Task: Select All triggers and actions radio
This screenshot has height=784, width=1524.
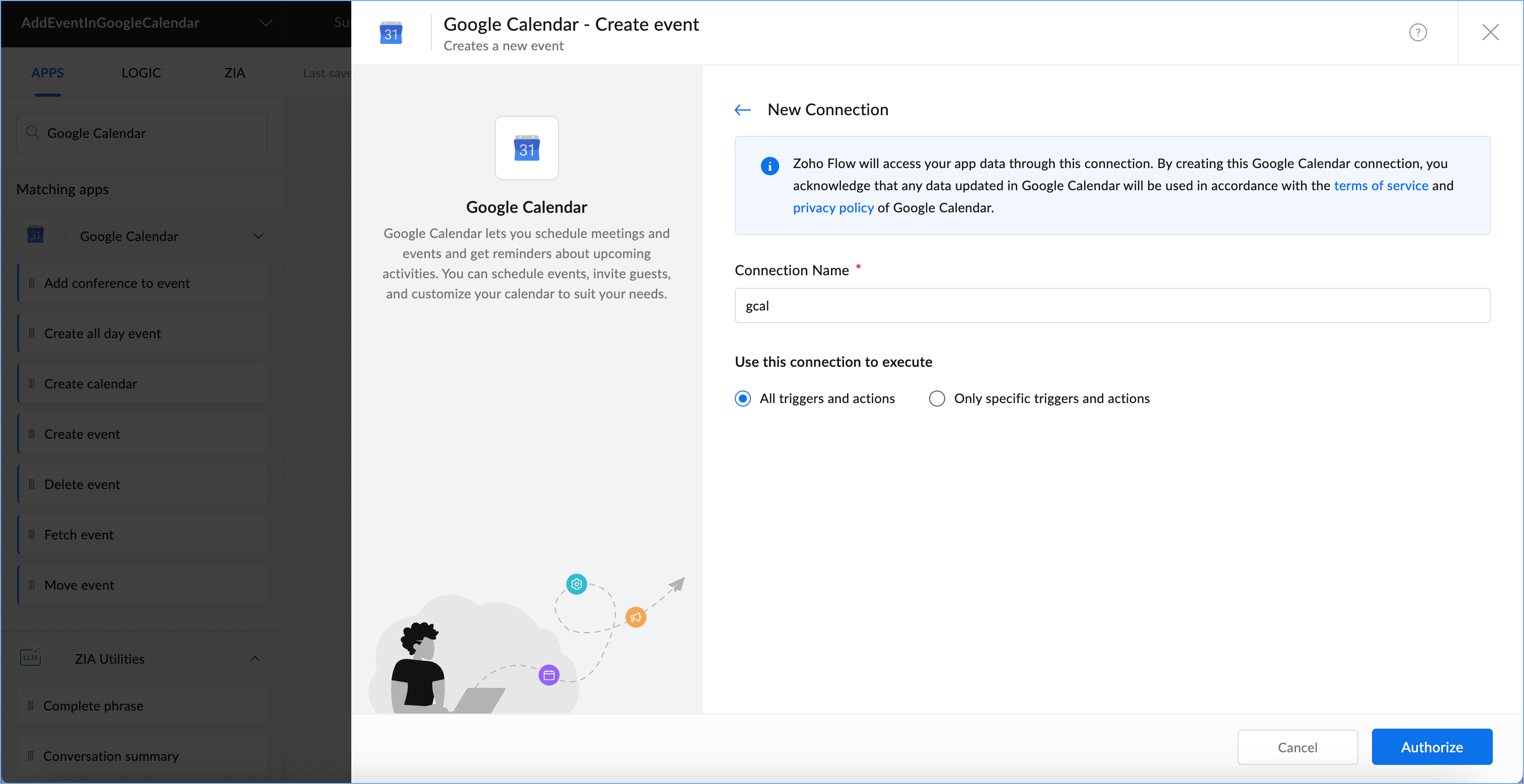Action: (x=742, y=398)
